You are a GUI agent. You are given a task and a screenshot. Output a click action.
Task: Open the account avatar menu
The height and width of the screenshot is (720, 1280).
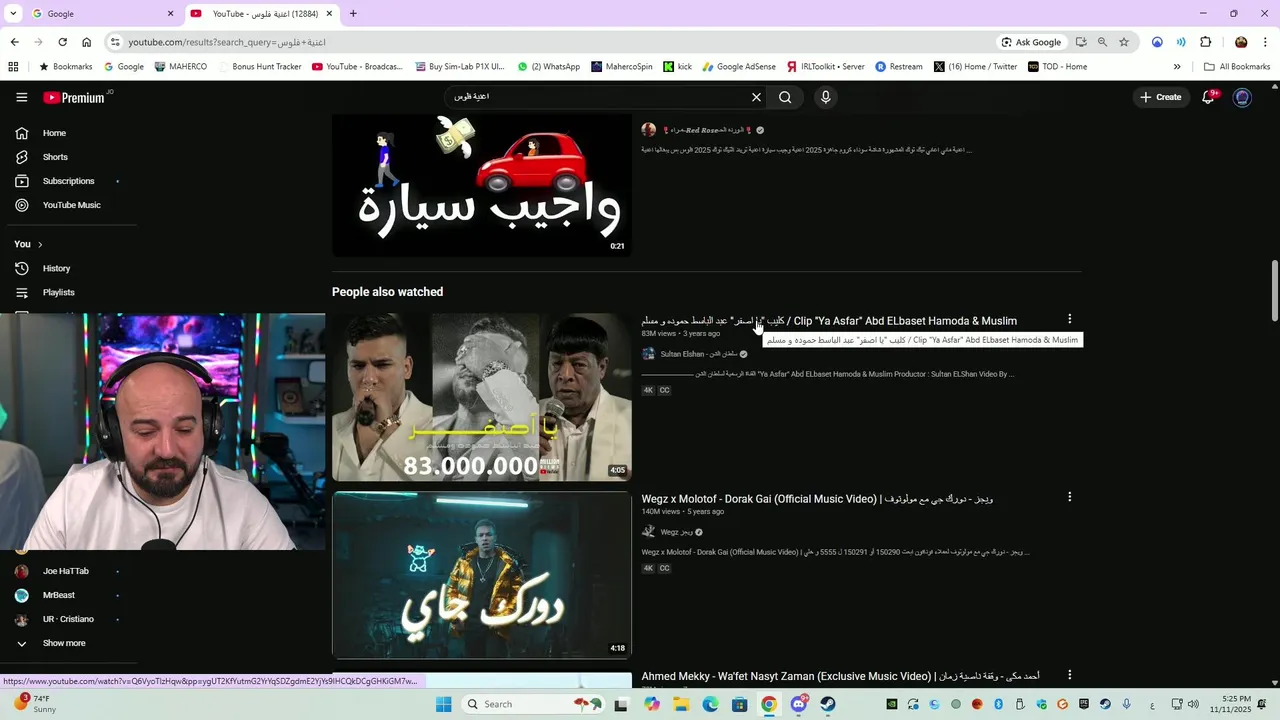1242,97
